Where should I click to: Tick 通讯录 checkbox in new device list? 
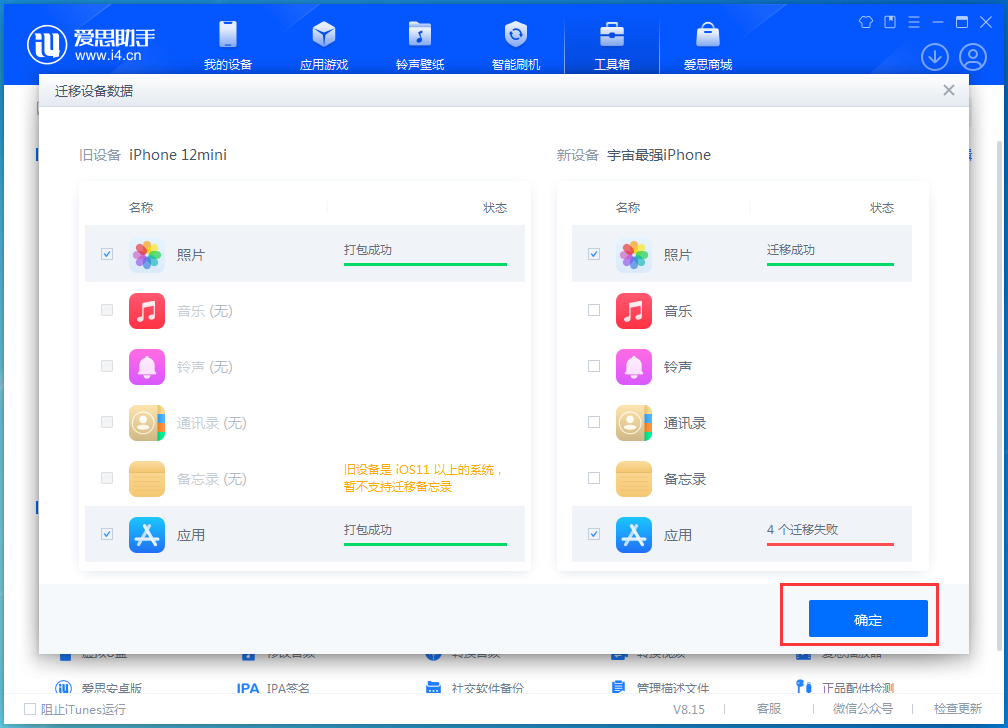[594, 422]
